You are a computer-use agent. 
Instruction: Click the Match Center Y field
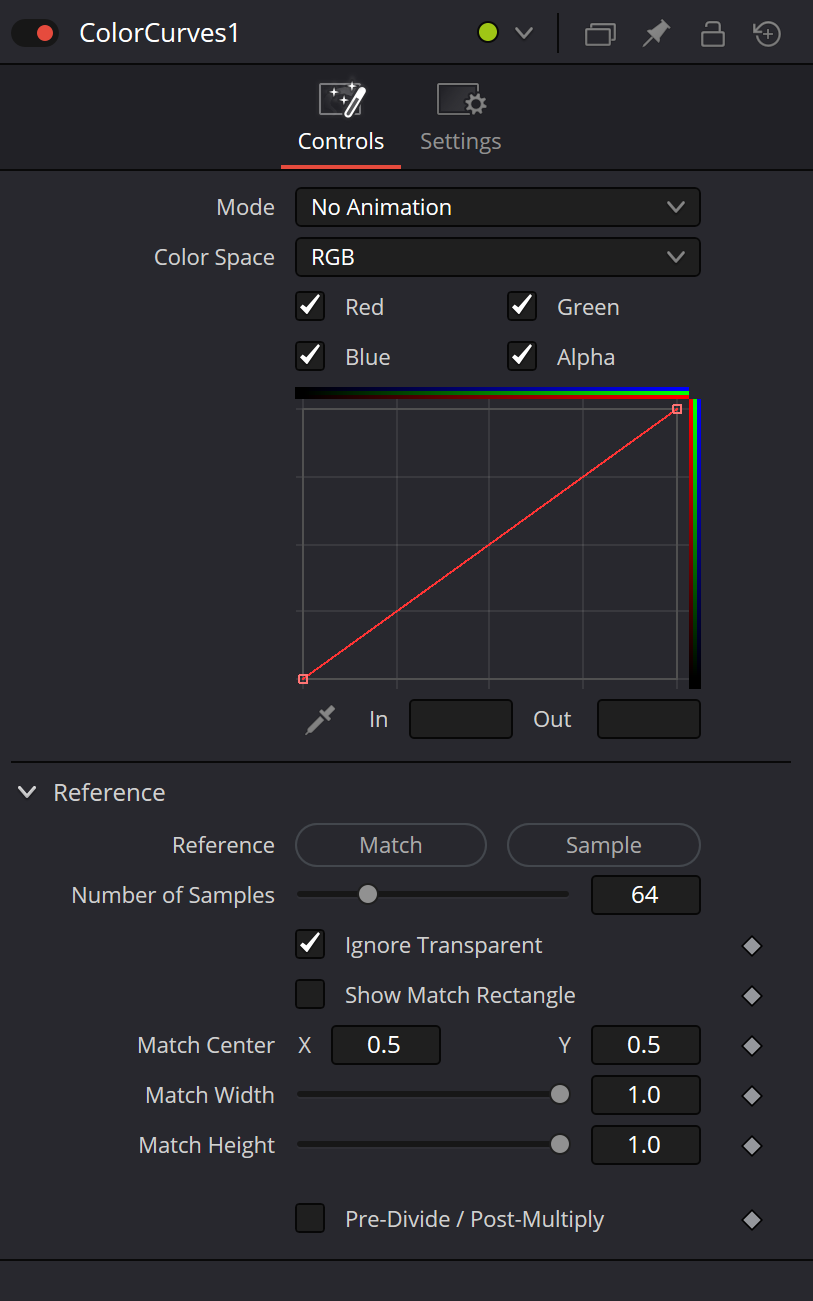(x=646, y=1045)
